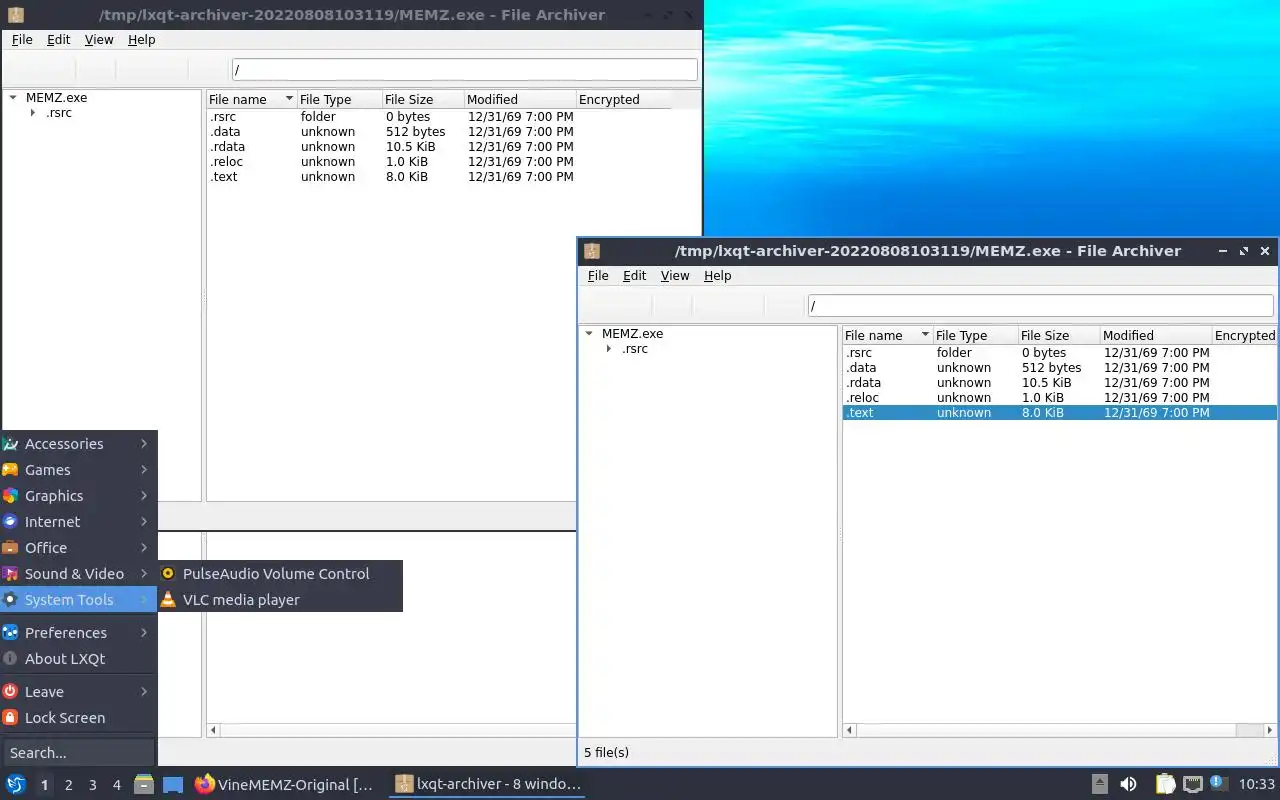
Task: Open Edit menu in background archiver window
Action: (59, 40)
